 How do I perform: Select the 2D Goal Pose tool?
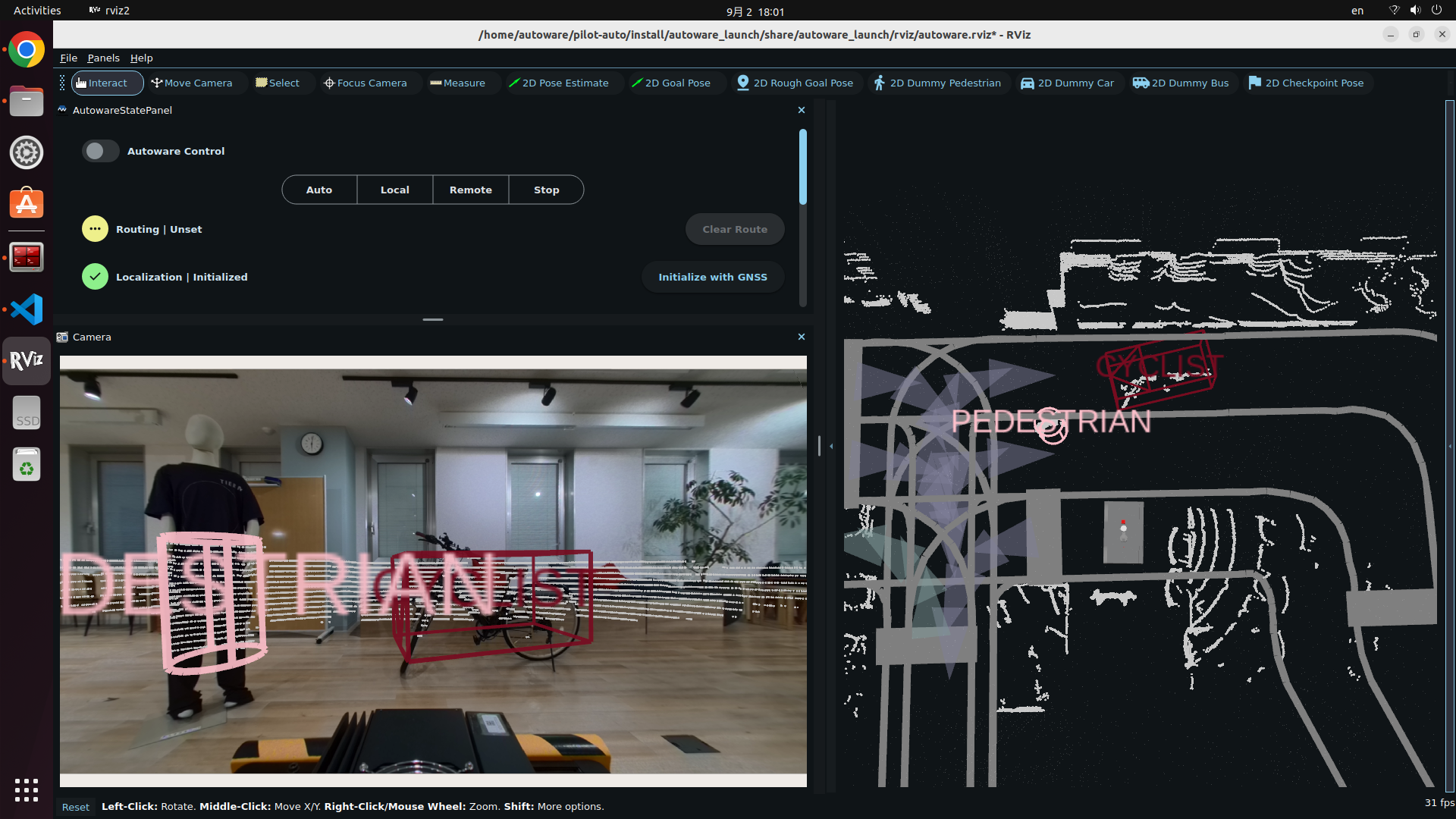coord(671,83)
